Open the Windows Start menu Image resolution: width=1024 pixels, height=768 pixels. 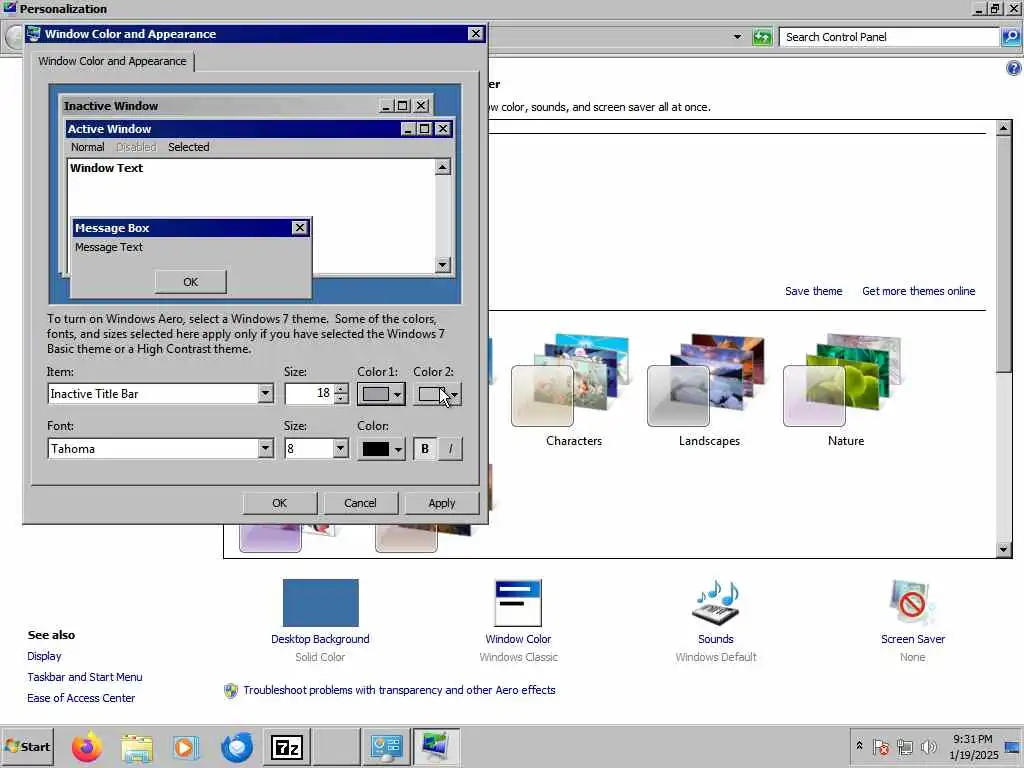pyautogui.click(x=27, y=746)
